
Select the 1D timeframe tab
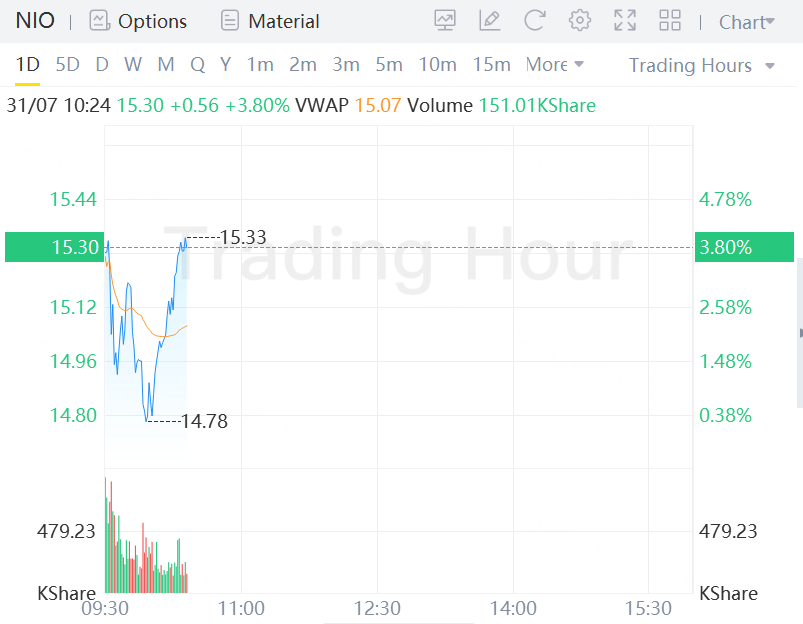click(28, 65)
